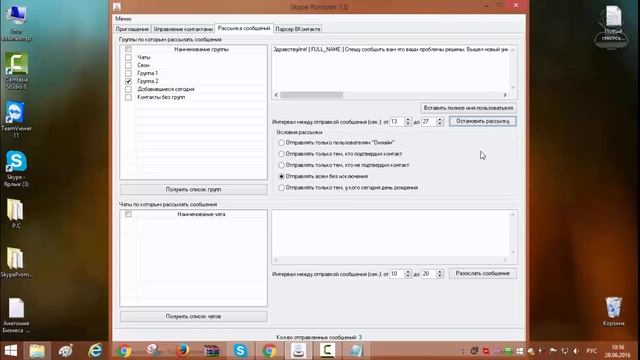Image resolution: width=640 pixels, height=360 pixels.
Task: Toggle the select-all checkbox beside Наименование чата
Action: (x=128, y=214)
